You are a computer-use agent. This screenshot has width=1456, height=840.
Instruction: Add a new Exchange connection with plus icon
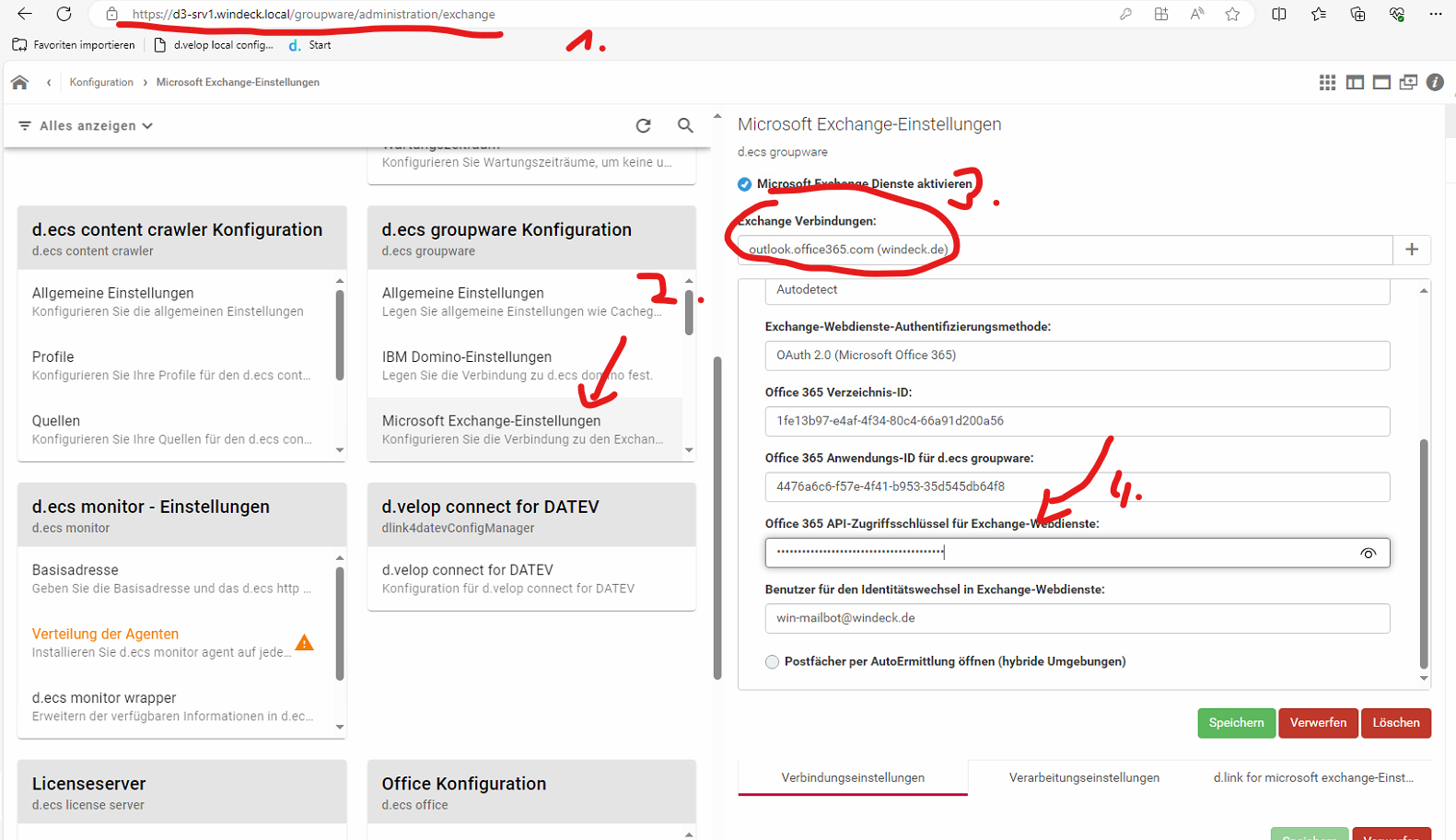pos(1411,250)
